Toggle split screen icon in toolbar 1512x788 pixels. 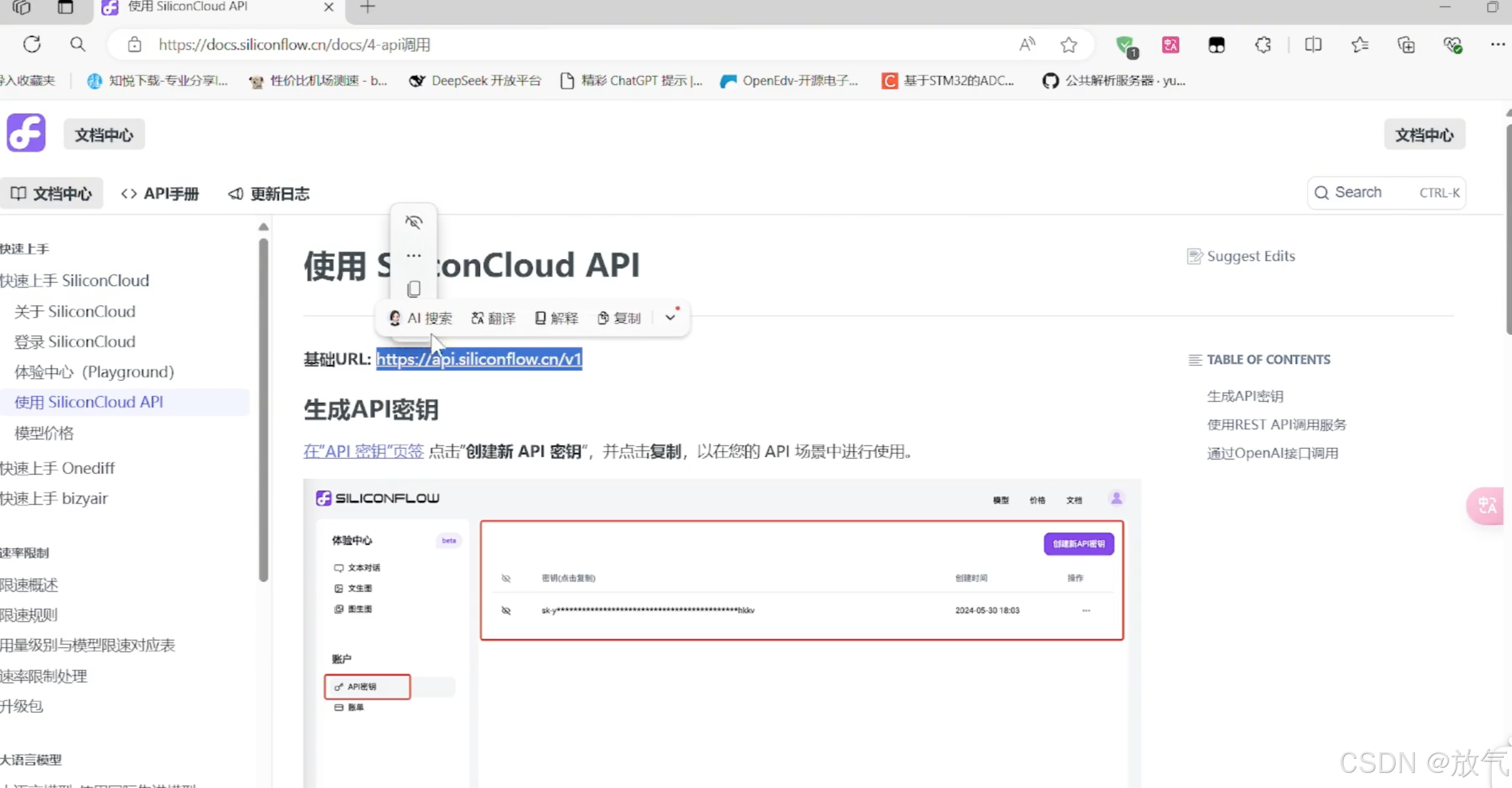tap(1313, 45)
